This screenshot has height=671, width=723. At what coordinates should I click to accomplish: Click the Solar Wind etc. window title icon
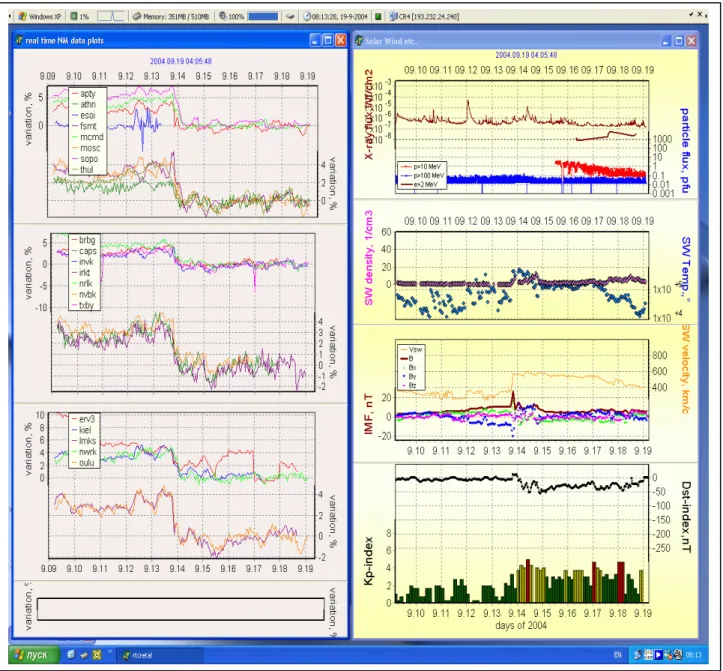click(359, 41)
